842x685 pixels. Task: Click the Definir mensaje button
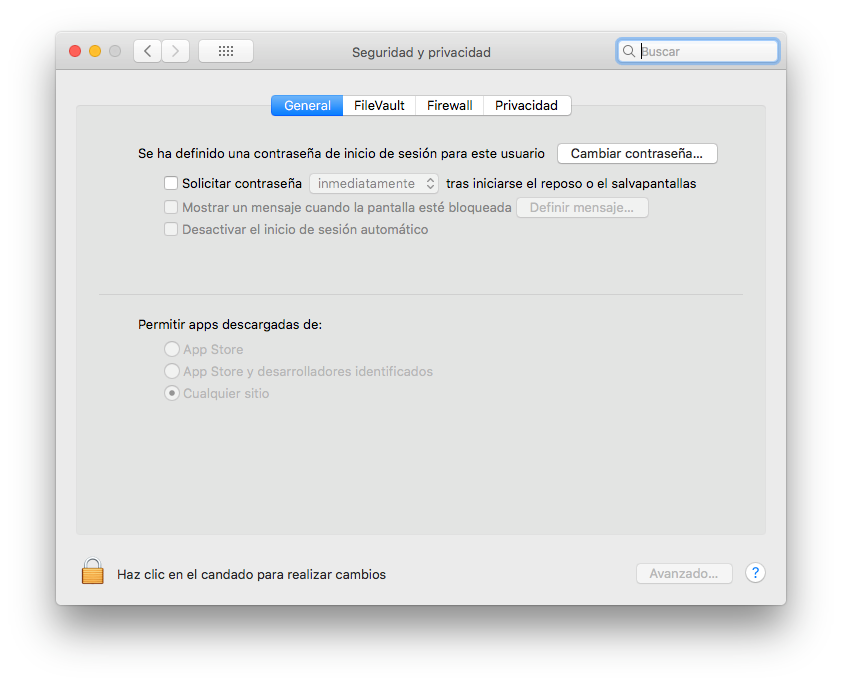[582, 208]
